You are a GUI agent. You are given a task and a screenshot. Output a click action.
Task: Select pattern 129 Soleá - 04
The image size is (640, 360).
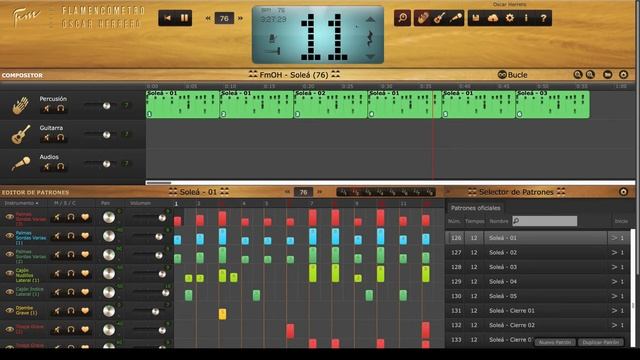click(538, 282)
